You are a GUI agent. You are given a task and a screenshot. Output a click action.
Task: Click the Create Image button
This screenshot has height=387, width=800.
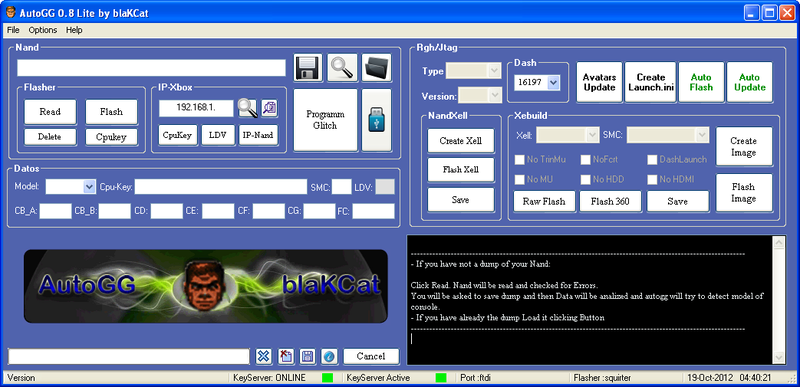click(x=744, y=146)
